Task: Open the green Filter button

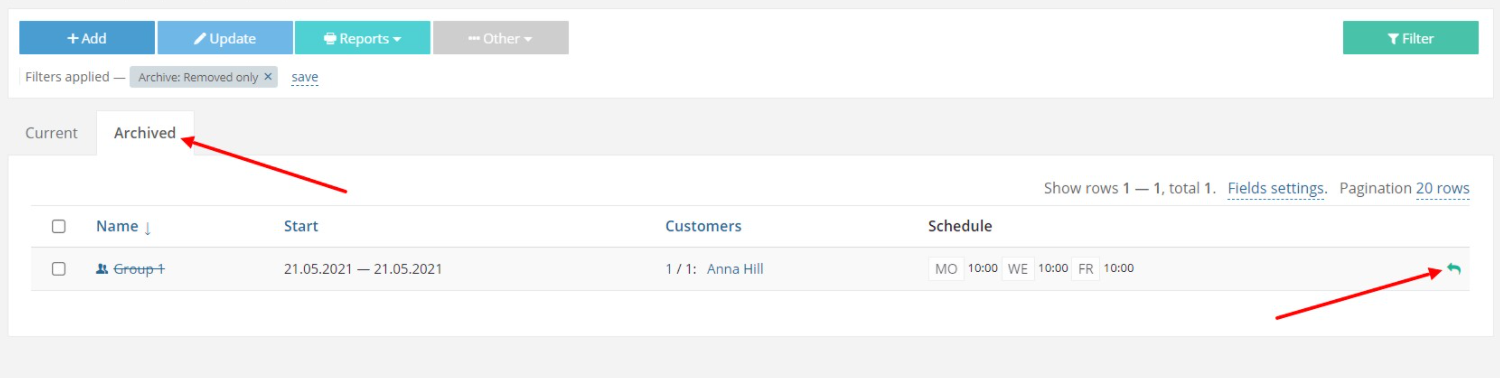Action: pyautogui.click(x=1411, y=38)
